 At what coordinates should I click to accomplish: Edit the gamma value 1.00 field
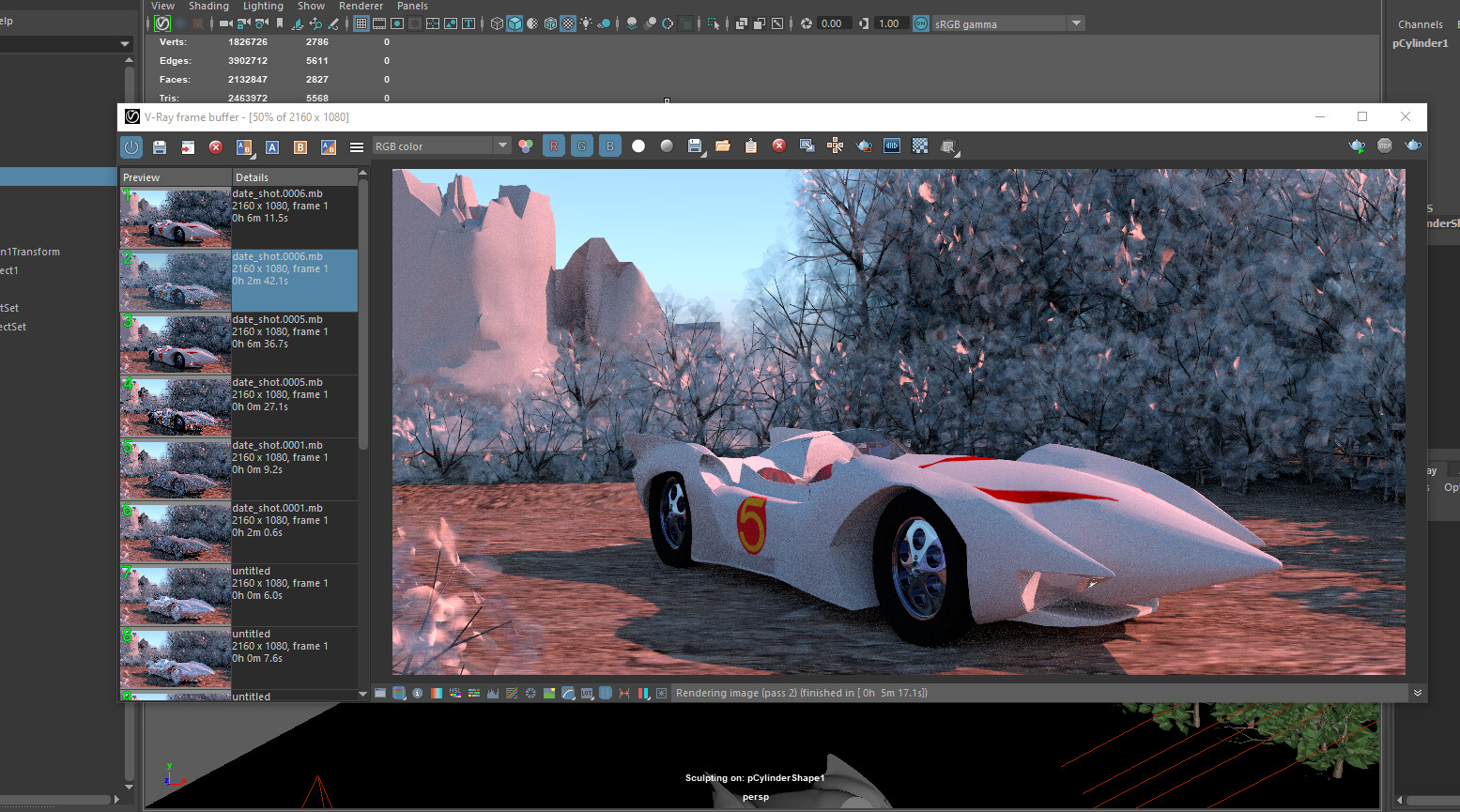[890, 23]
